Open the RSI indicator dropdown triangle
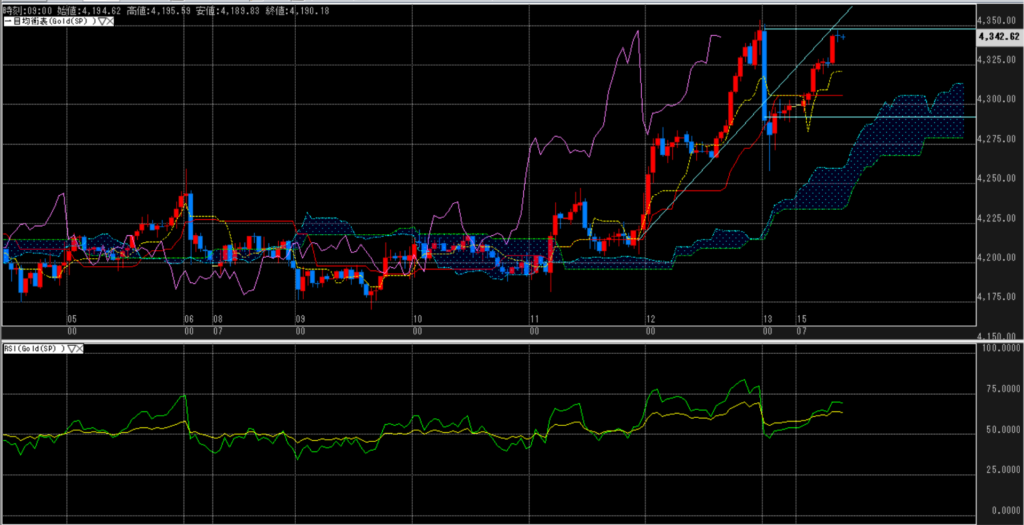Viewport: 1024px width, 525px height. click(72, 348)
